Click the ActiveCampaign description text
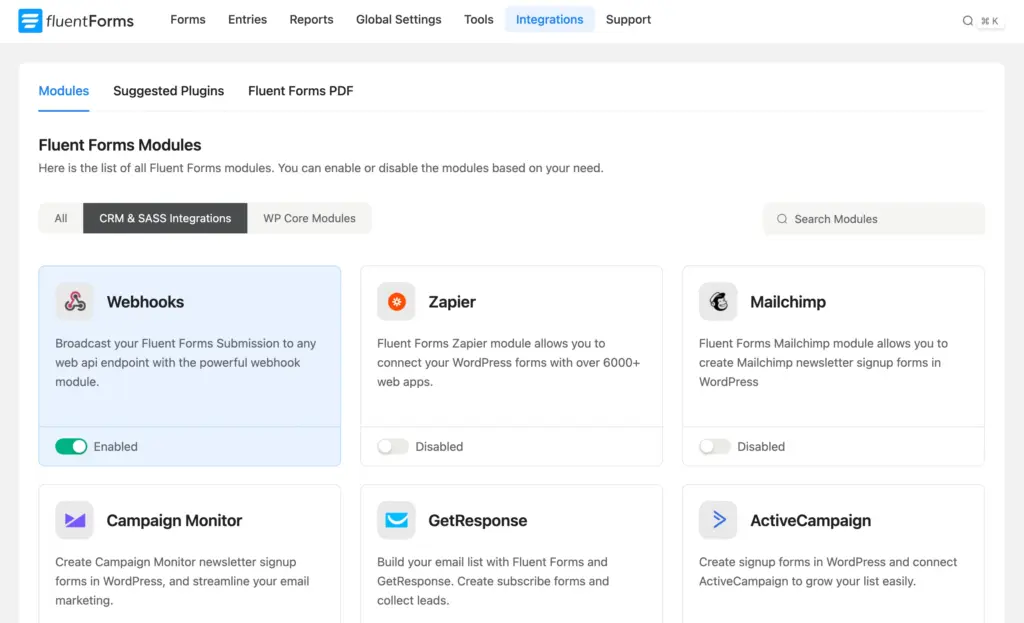The width and height of the screenshot is (1024, 623). click(x=827, y=571)
